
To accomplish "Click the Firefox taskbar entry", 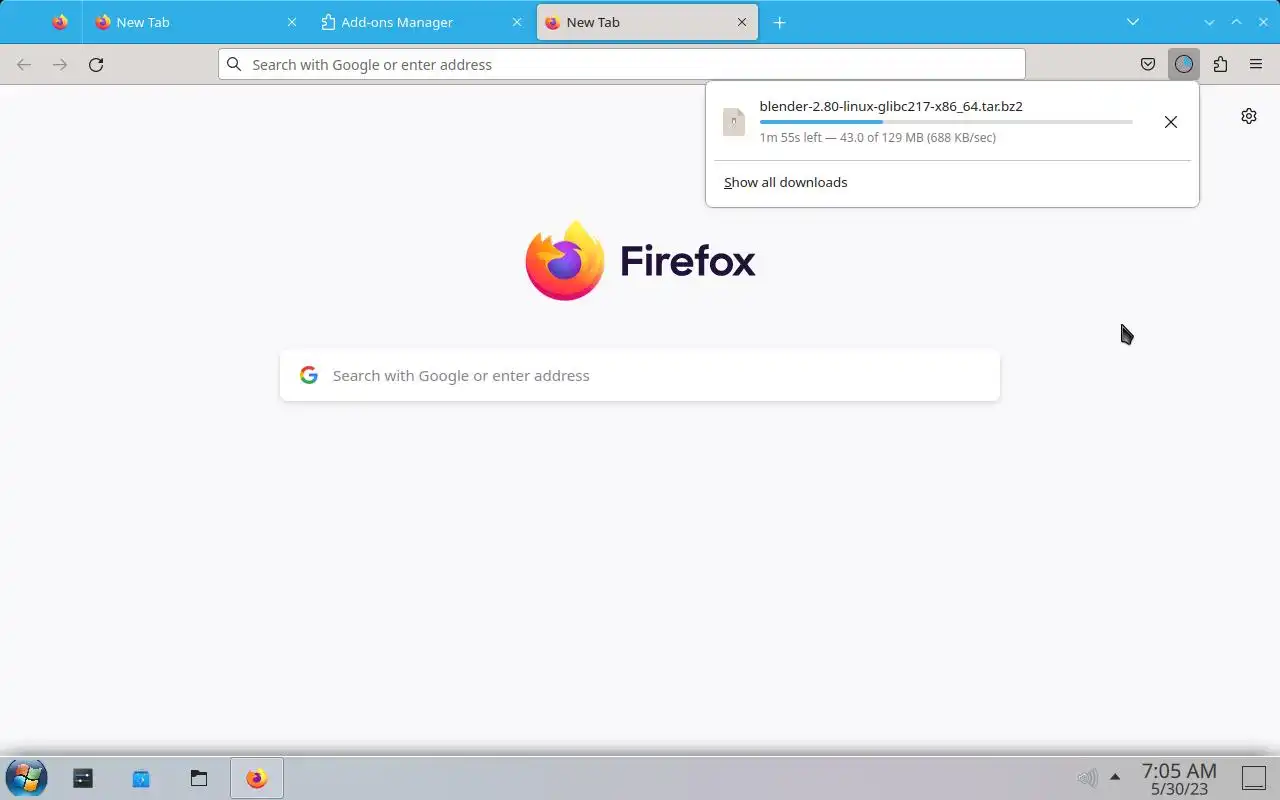I will coord(257,778).
